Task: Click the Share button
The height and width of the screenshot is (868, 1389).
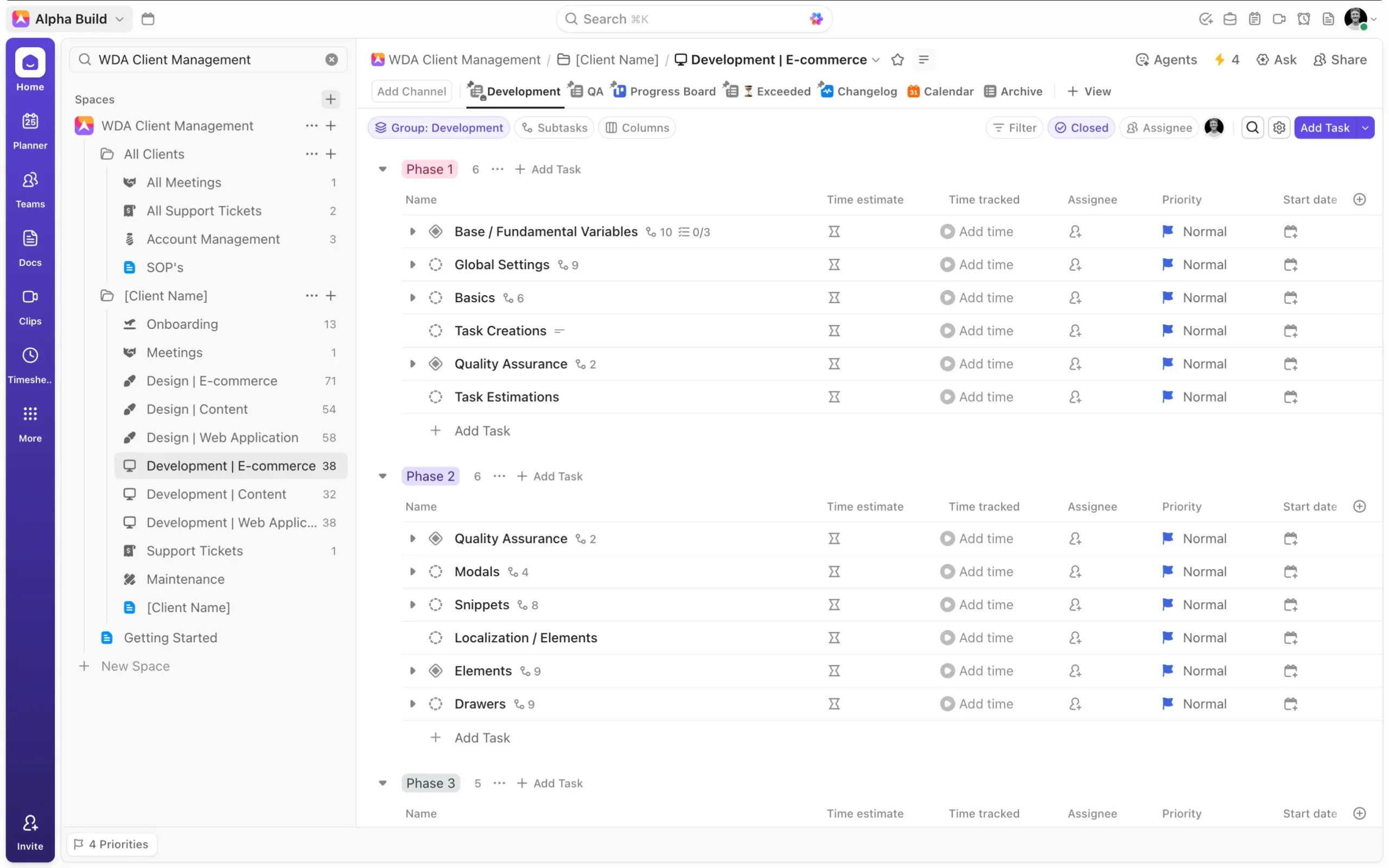Action: click(x=1340, y=60)
